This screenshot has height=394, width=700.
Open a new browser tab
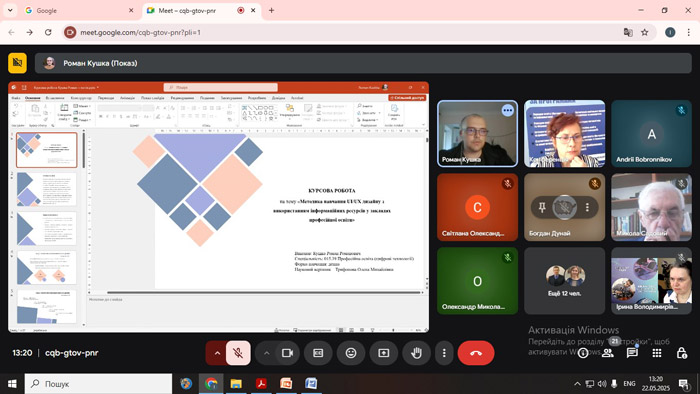(271, 10)
